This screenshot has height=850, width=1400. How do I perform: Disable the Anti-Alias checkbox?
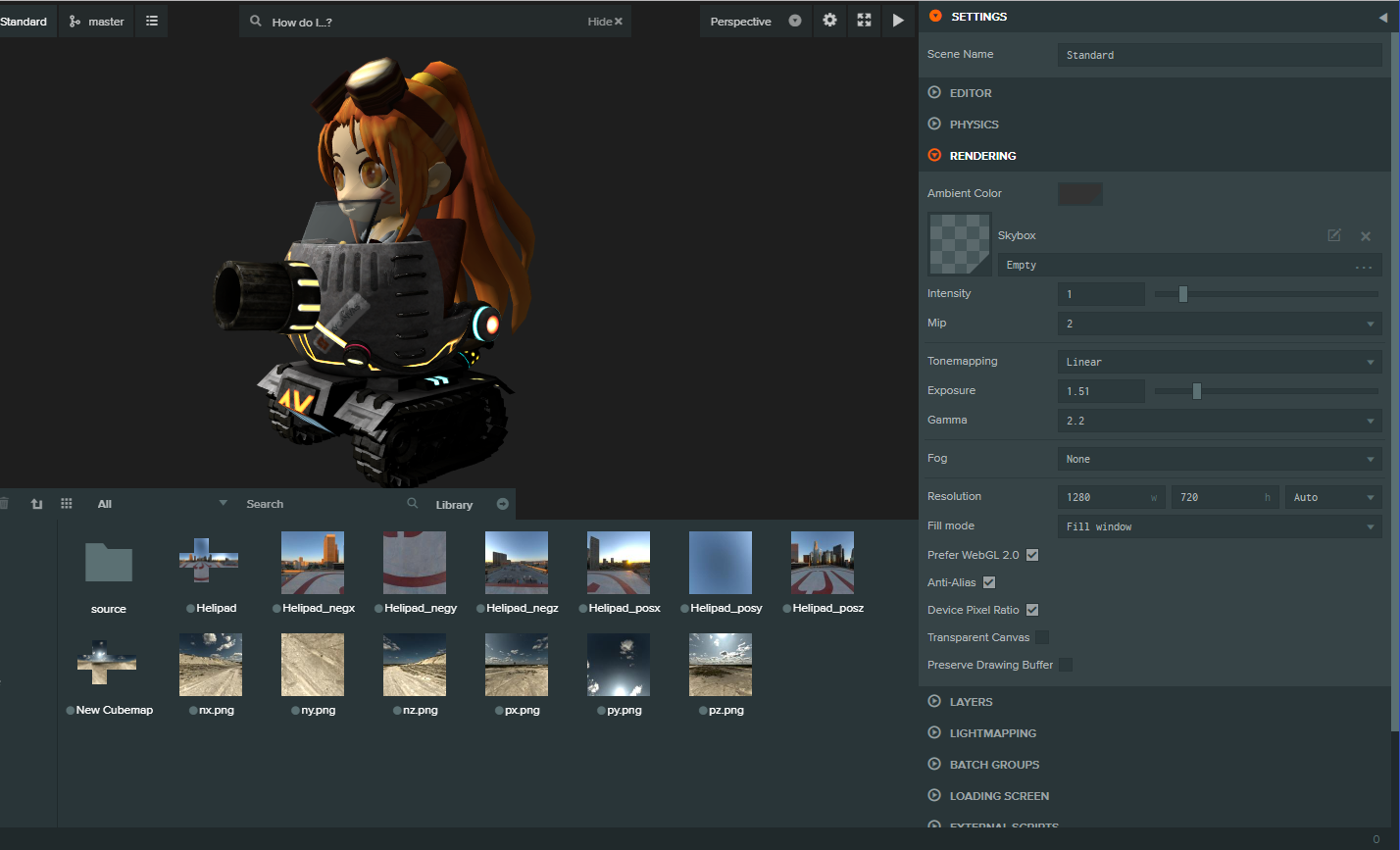pos(989,582)
